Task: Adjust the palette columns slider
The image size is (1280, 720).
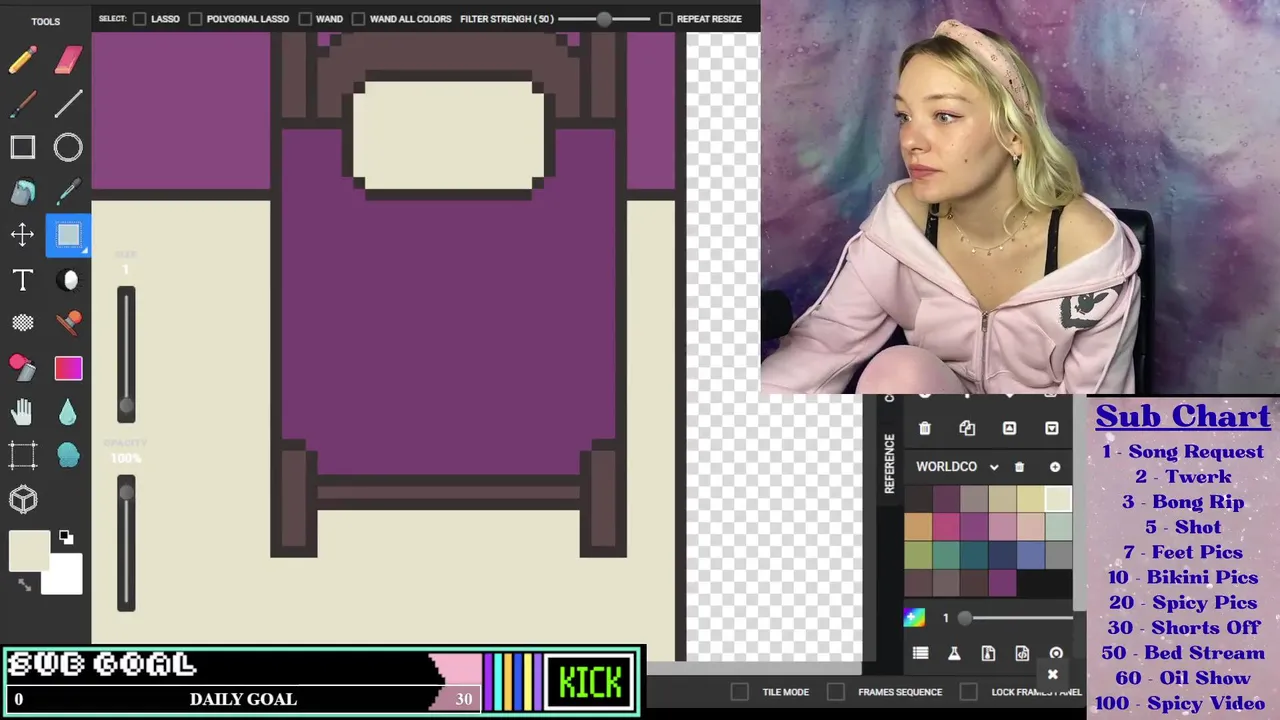Action: (1015, 618)
